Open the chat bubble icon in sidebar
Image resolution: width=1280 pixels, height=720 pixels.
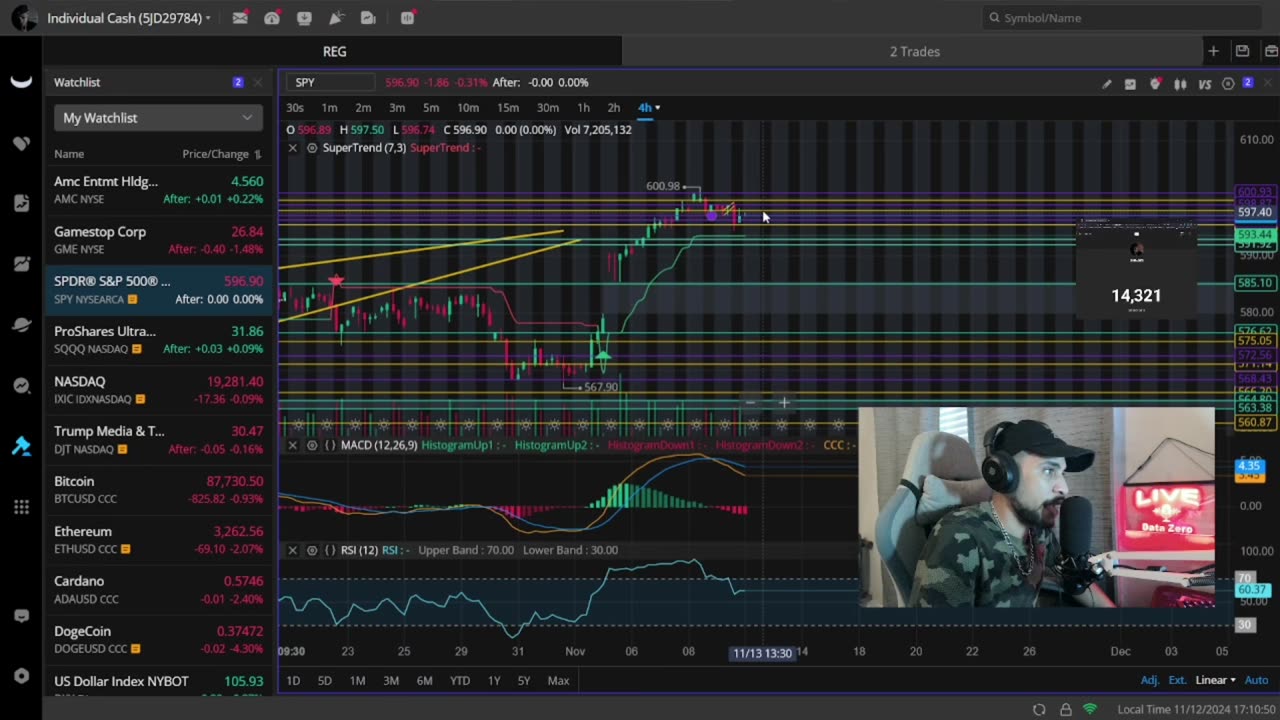click(21, 616)
